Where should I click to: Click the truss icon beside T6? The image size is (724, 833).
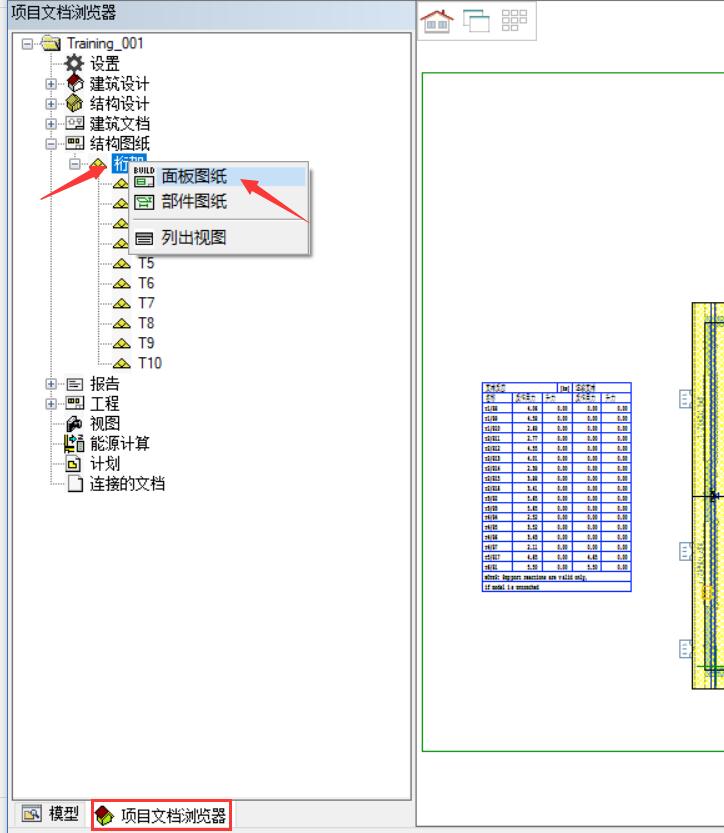122,284
